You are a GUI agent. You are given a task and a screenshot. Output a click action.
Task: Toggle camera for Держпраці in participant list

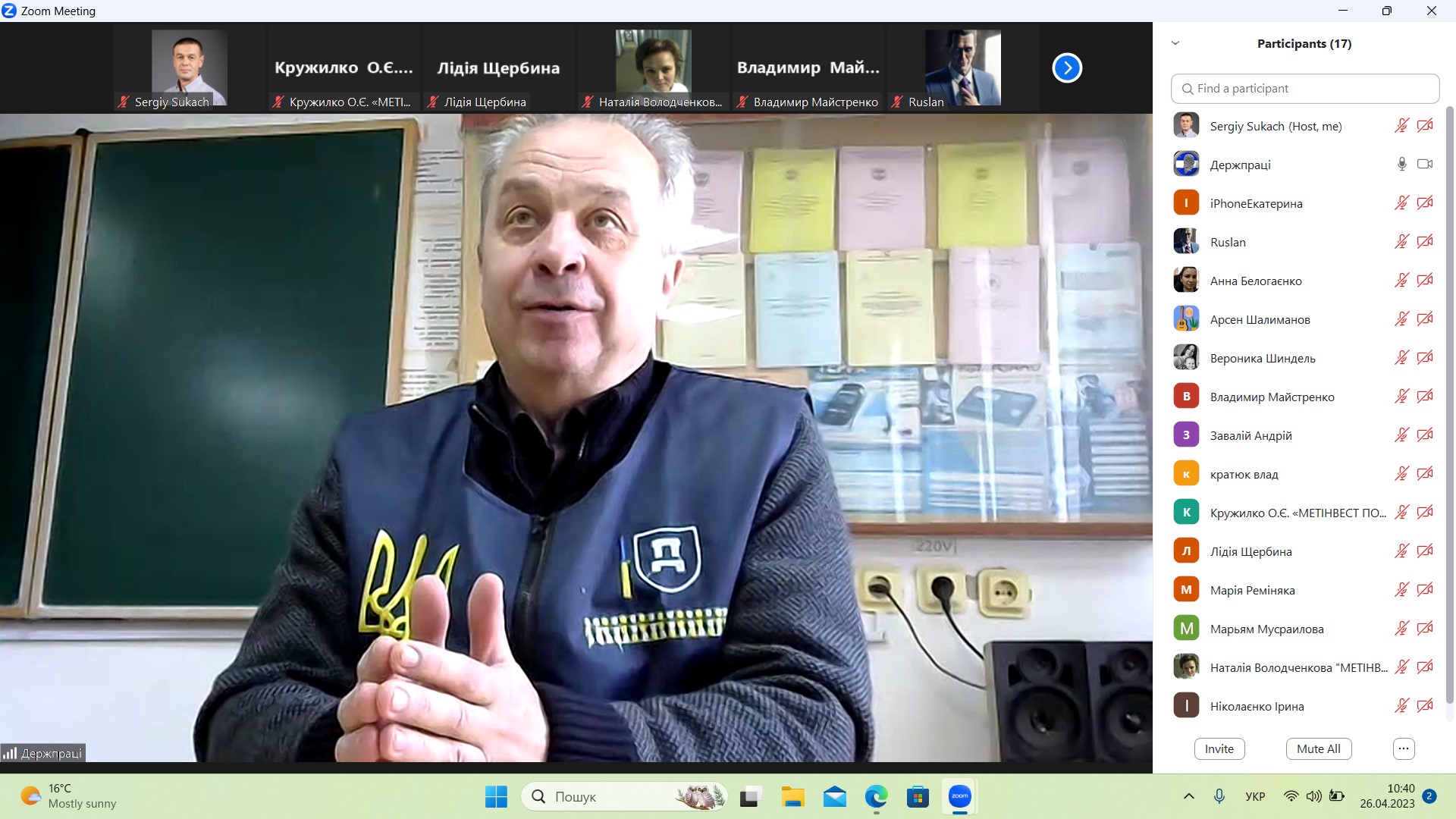point(1425,164)
